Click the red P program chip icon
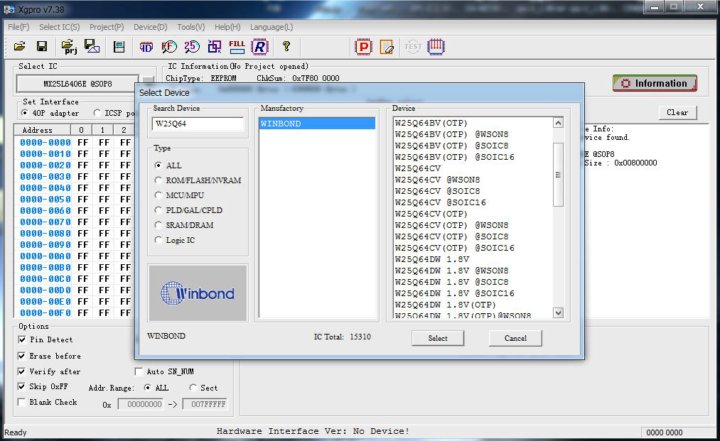 click(x=363, y=46)
